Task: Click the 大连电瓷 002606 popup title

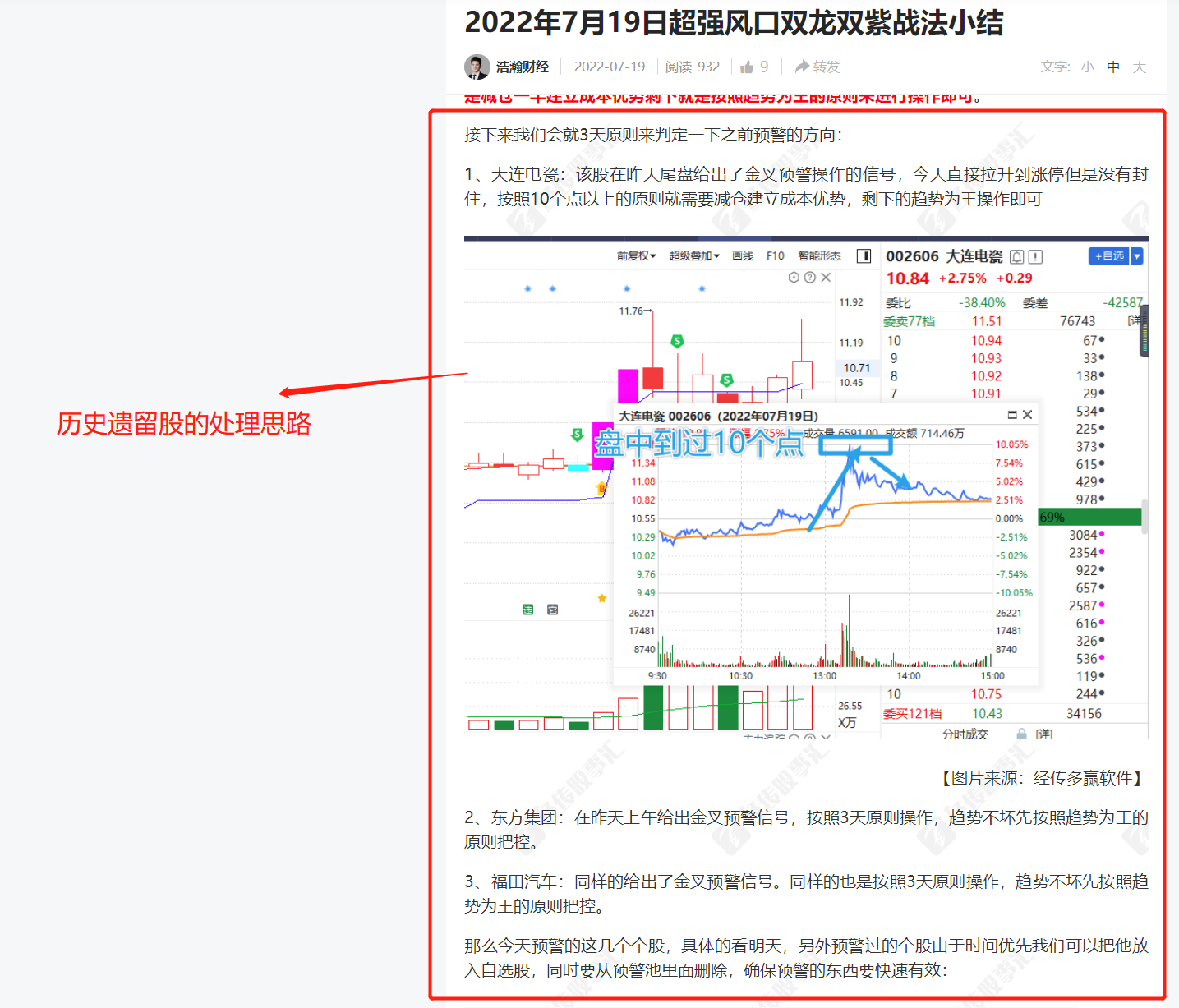Action: pyautogui.click(x=718, y=416)
